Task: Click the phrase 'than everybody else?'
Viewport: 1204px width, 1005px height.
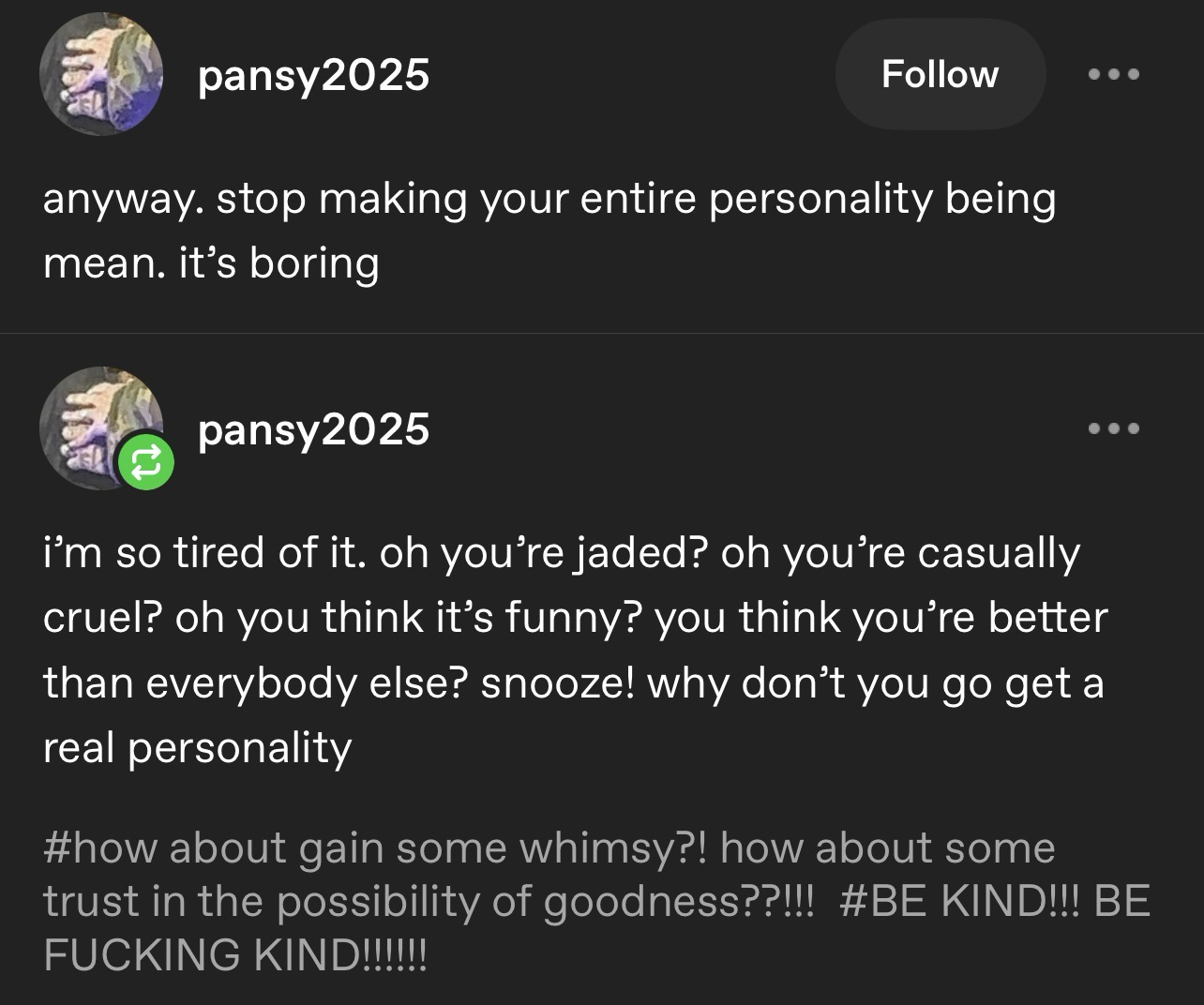Action: 255,682
